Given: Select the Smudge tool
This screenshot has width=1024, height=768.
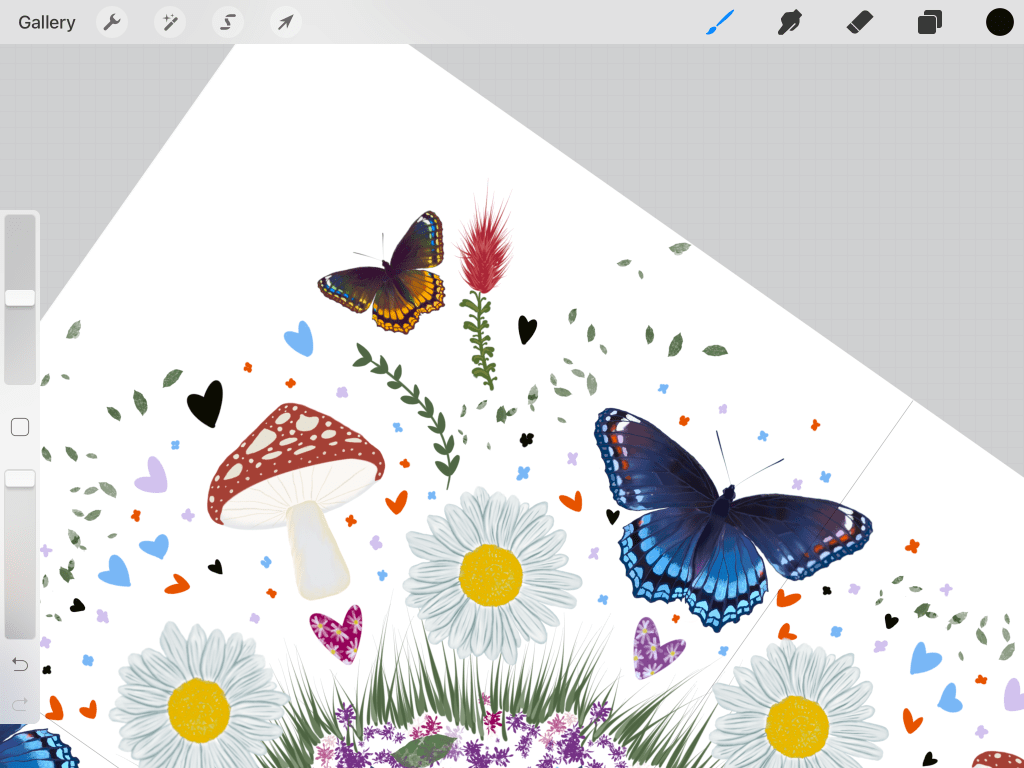Looking at the screenshot, I should pyautogui.click(x=790, y=22).
